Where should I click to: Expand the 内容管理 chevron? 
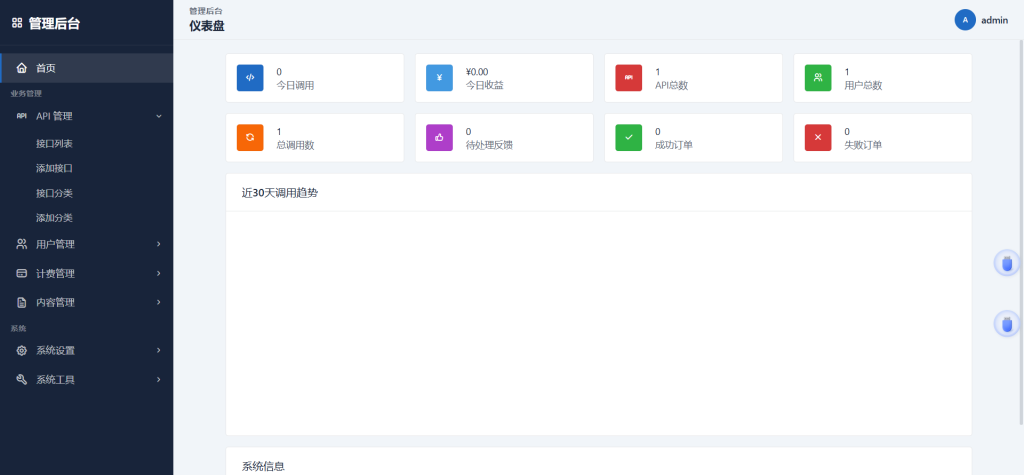click(159, 303)
